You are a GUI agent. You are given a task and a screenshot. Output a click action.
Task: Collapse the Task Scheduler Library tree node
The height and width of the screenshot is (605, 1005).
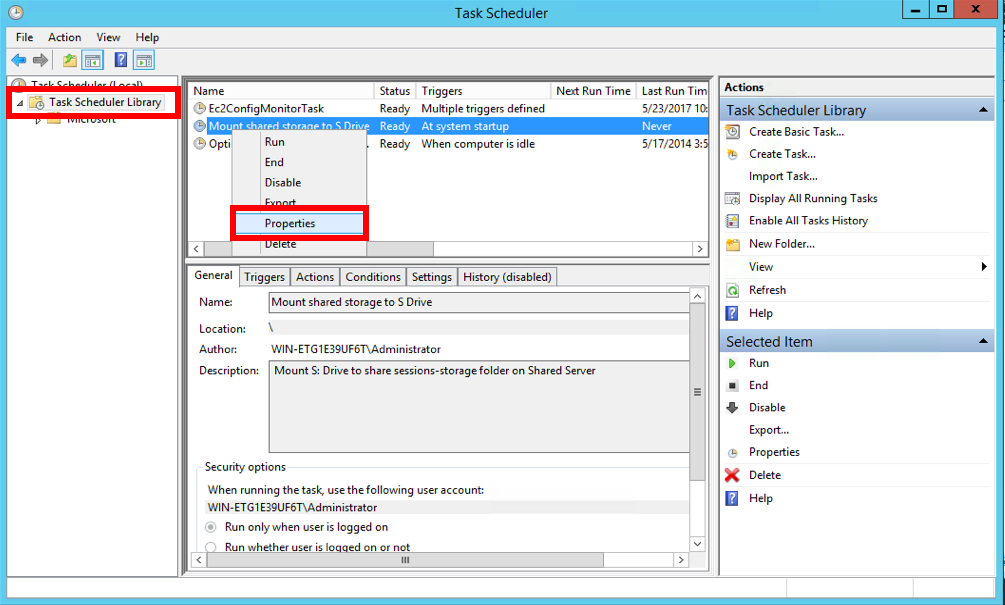coord(20,103)
